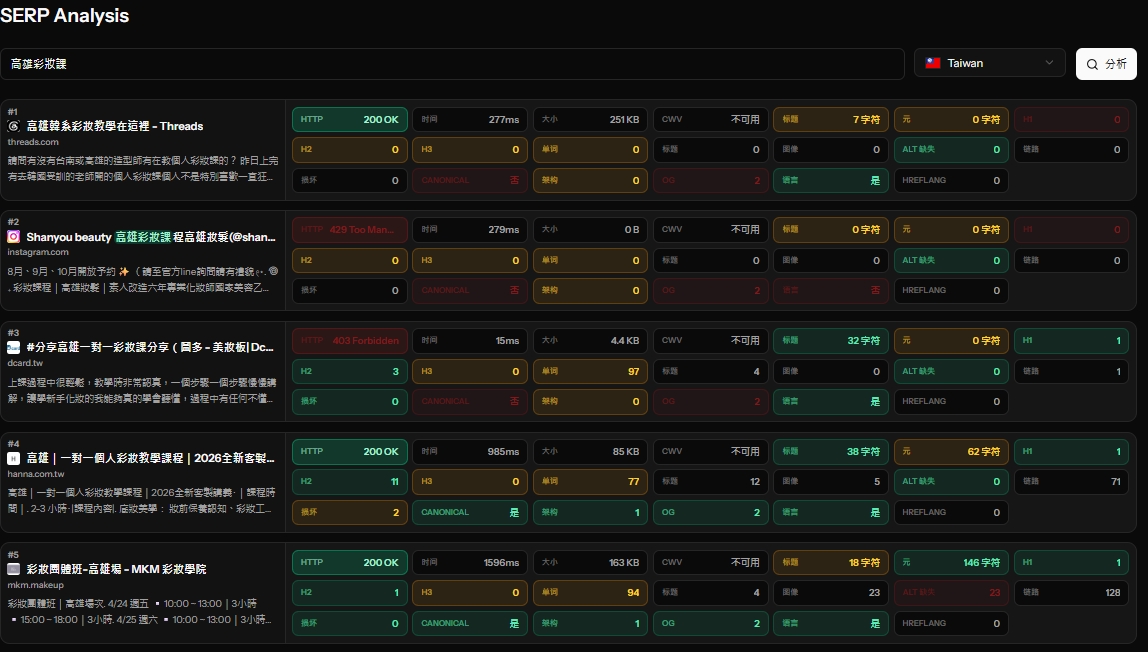Click the 62 字符 meta length cell
Image resolution: width=1148 pixels, height=652 pixels.
951,451
